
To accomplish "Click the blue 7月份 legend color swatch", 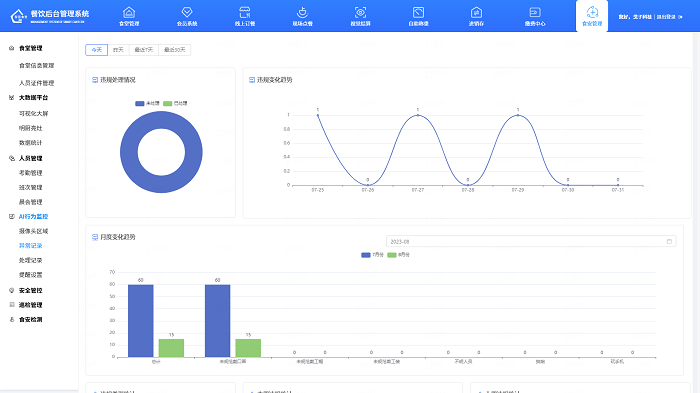I will (366, 255).
